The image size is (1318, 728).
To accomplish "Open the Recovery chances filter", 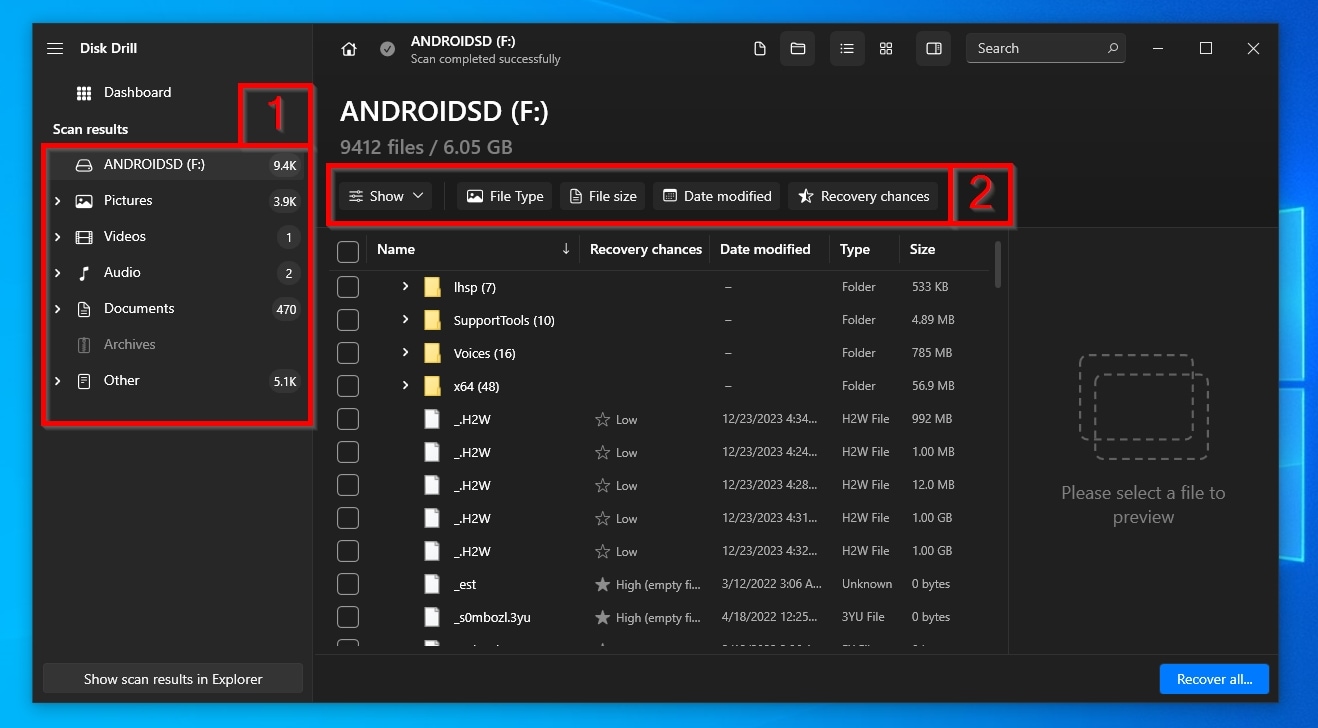I will (x=864, y=196).
